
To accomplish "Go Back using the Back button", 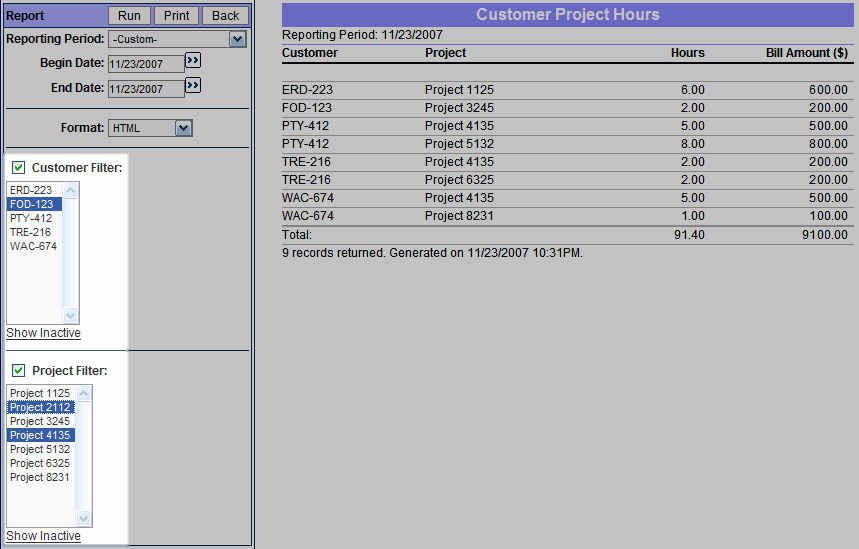I will click(x=225, y=16).
